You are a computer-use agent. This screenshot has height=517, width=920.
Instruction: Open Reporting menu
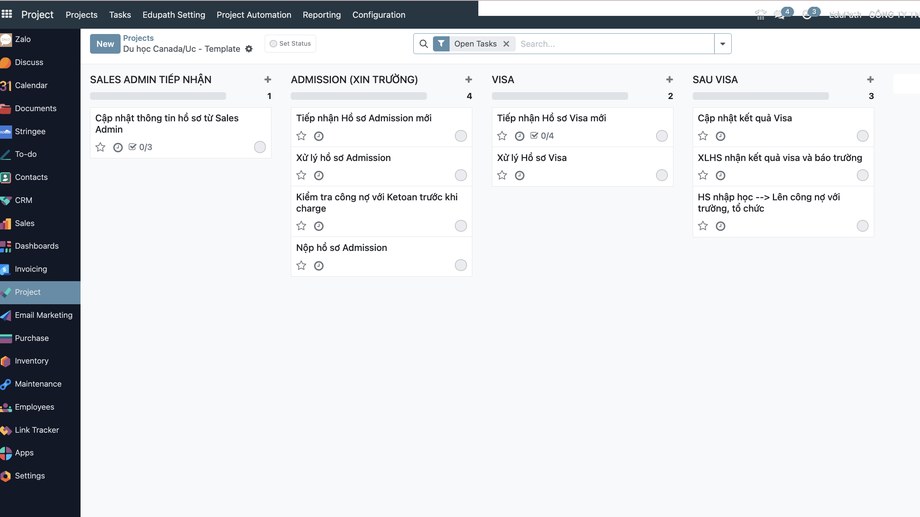(x=322, y=15)
